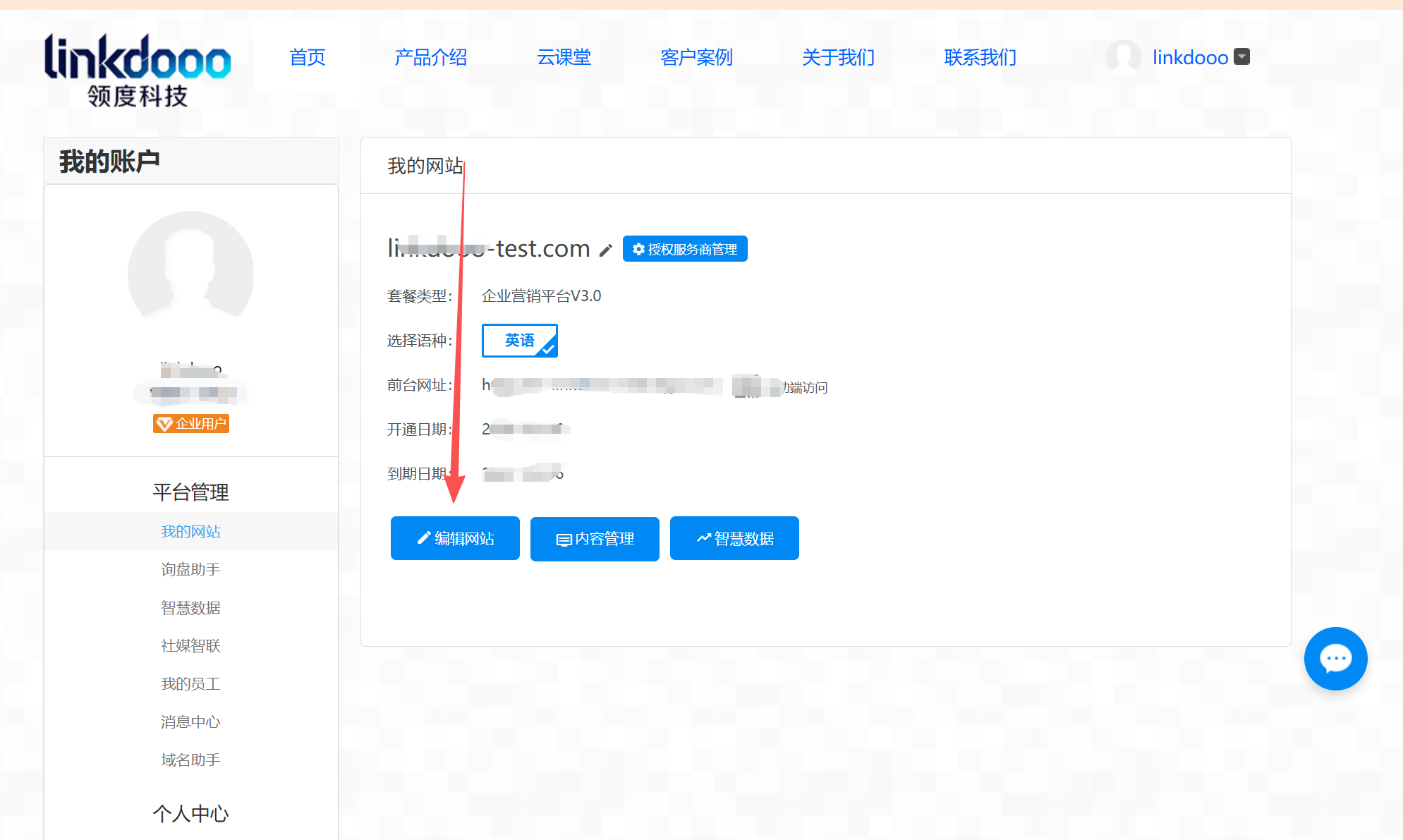Image resolution: width=1403 pixels, height=840 pixels.
Task: Open 云课堂 menu item
Action: click(x=564, y=57)
